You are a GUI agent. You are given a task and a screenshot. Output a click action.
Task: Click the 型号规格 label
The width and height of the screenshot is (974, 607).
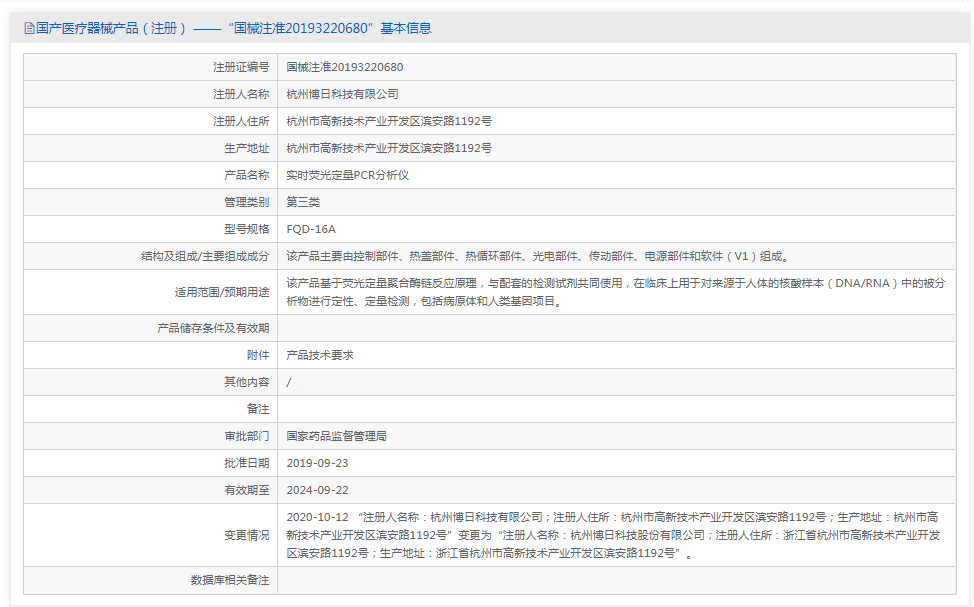tap(247, 229)
